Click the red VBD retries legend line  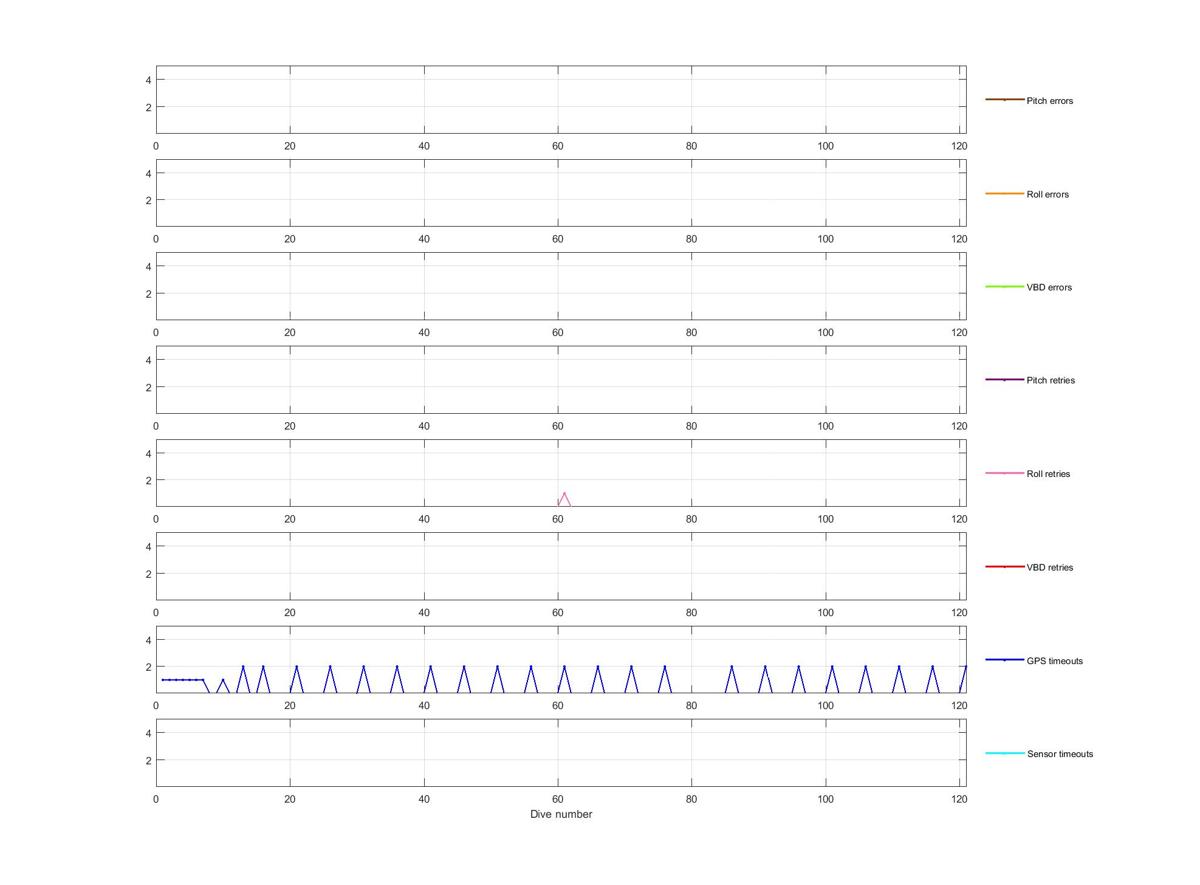pyautogui.click(x=1005, y=567)
